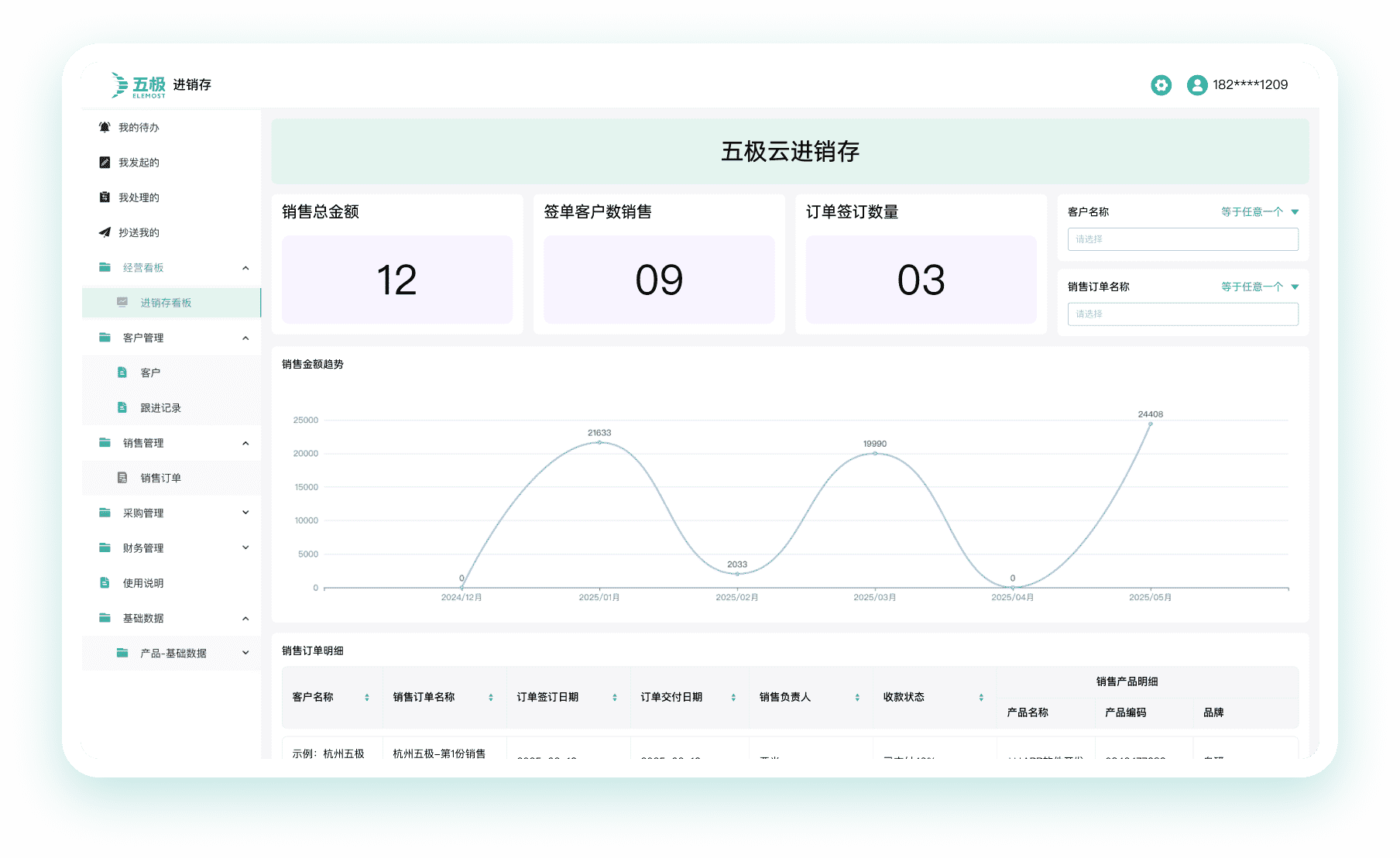
Task: Click the 产品编码 column header
Action: tap(1125, 712)
